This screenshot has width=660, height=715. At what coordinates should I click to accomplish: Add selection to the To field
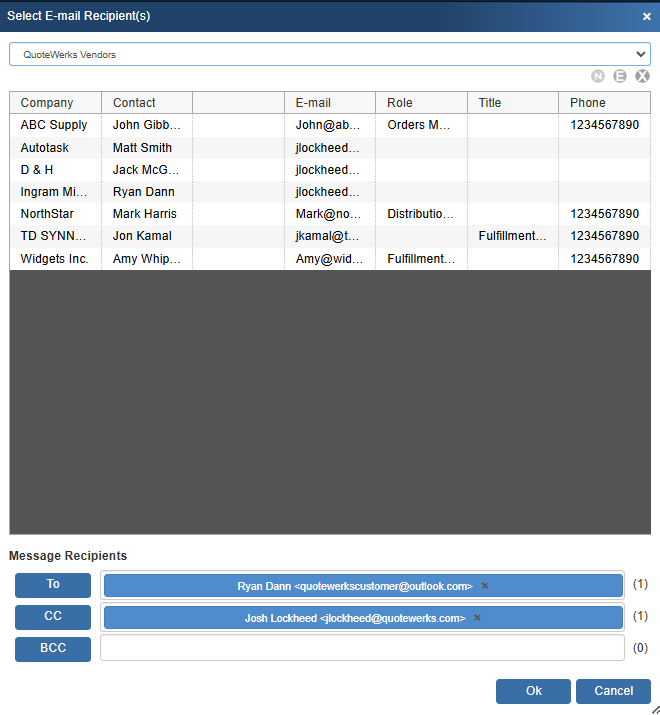click(53, 585)
